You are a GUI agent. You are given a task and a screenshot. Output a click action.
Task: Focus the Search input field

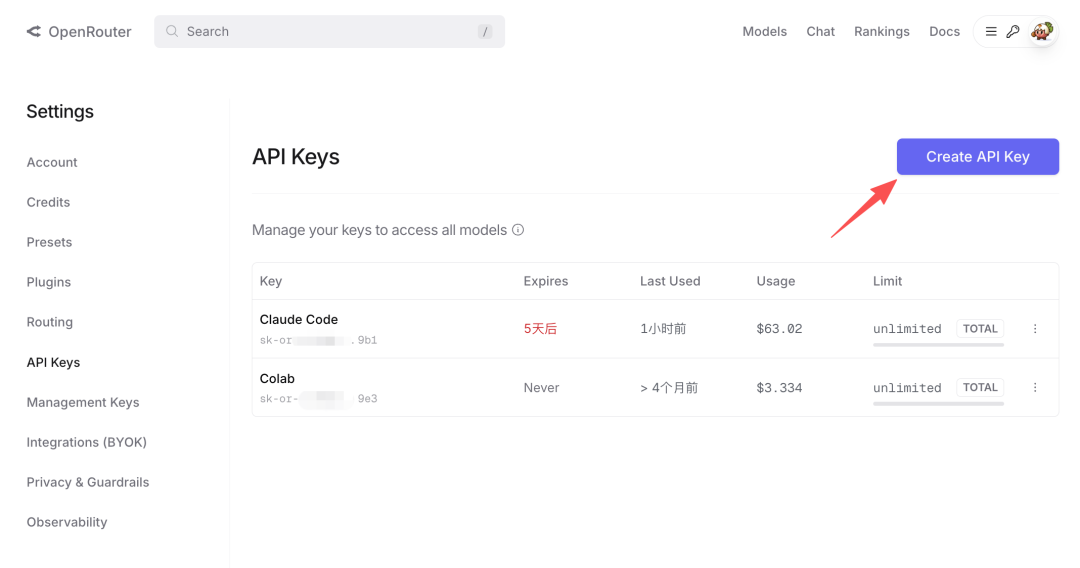tap(329, 32)
